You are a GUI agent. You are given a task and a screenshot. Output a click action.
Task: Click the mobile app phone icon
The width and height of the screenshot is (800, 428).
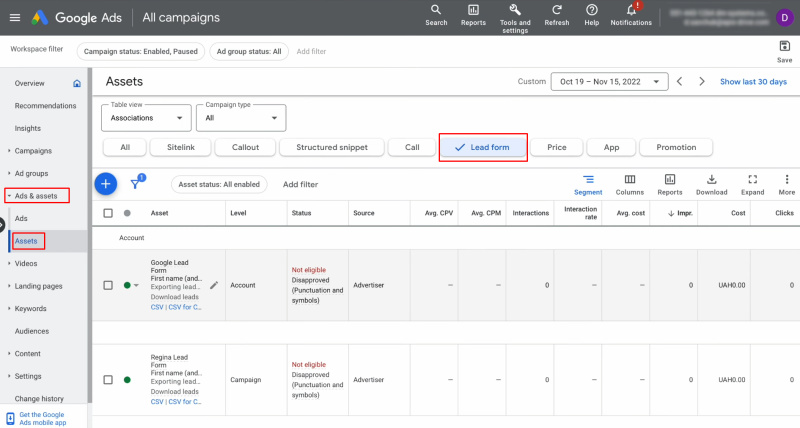(10, 419)
